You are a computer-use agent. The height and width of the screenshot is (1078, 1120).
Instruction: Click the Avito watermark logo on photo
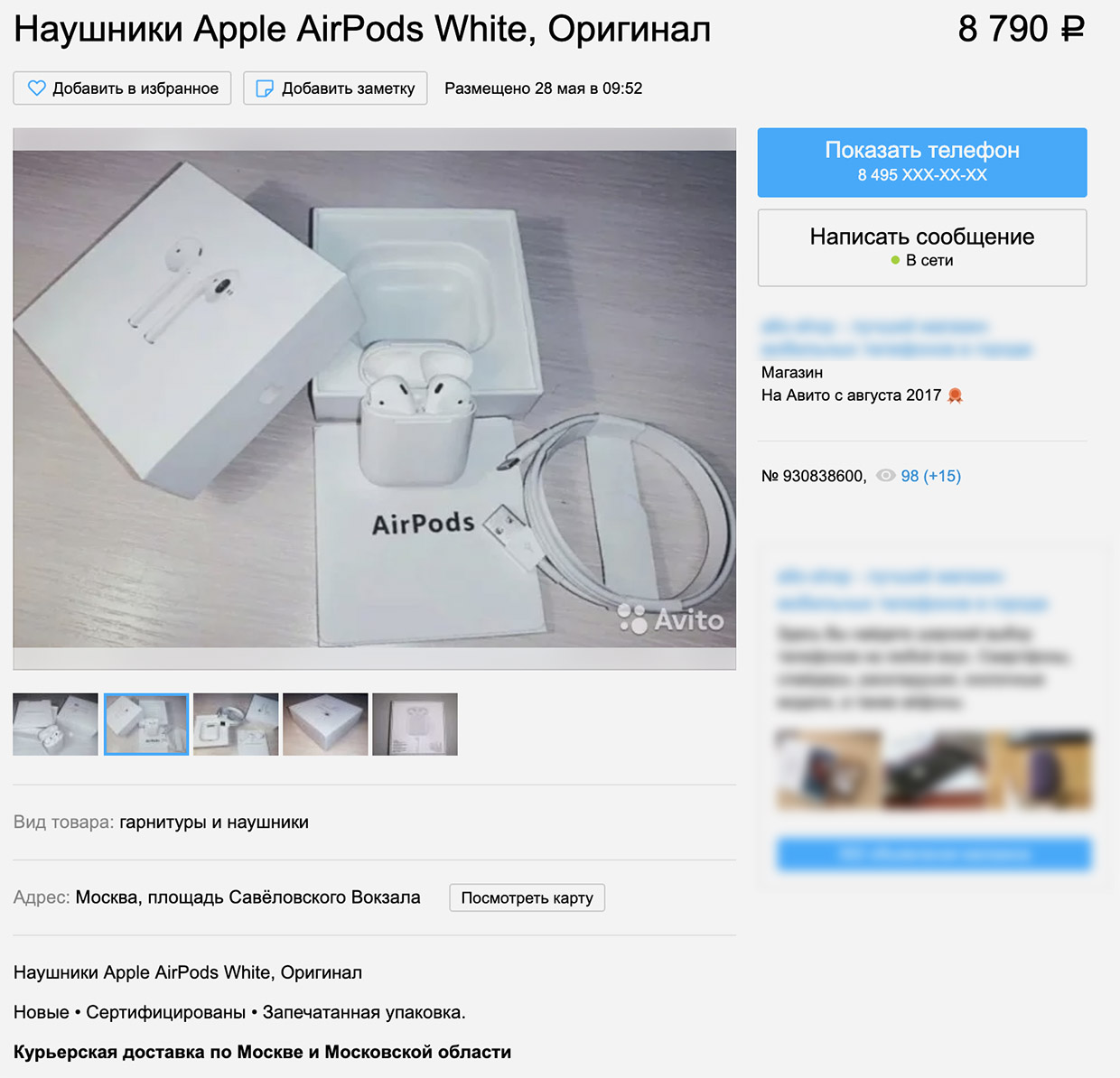671,618
